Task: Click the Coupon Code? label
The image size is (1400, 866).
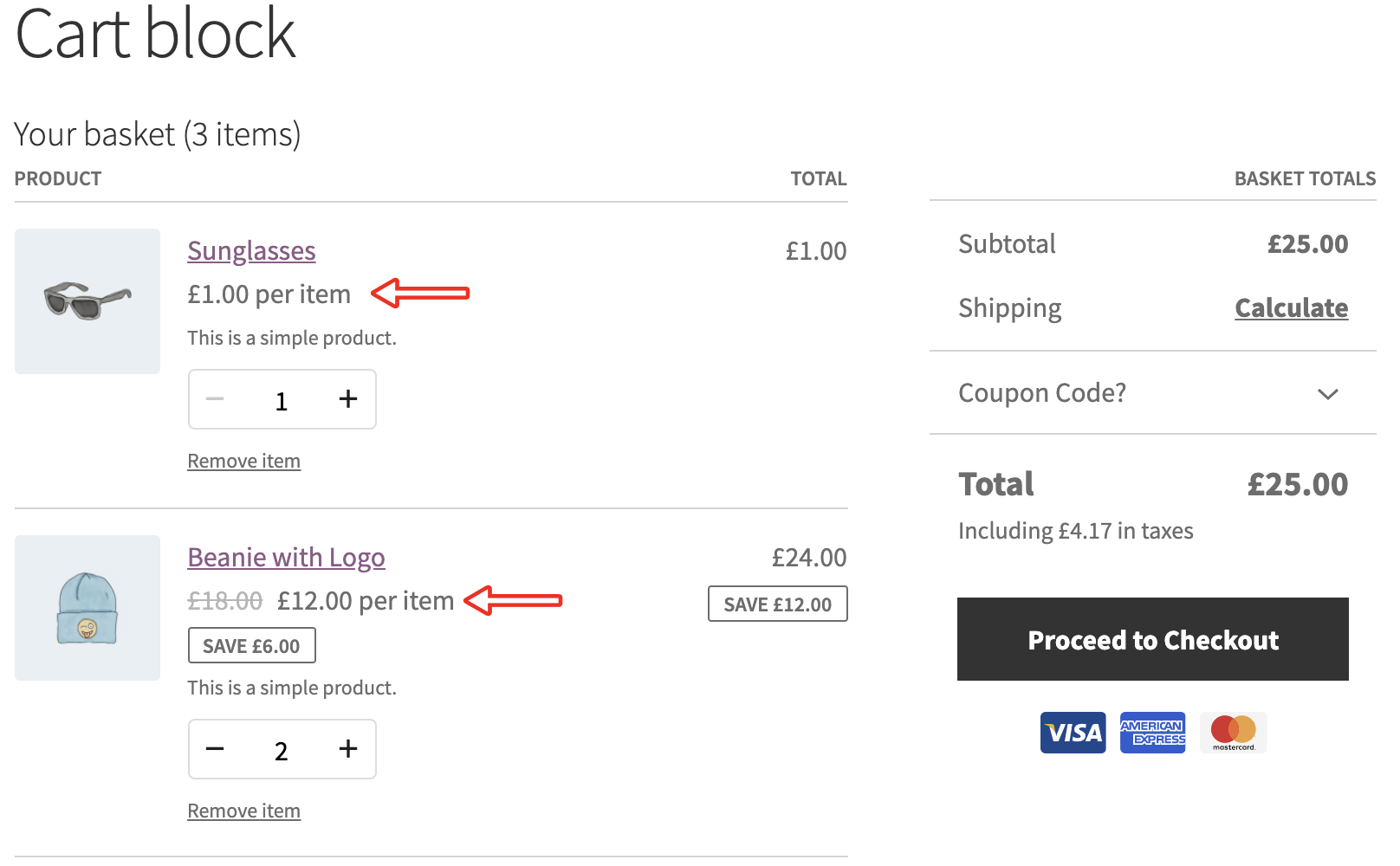Action: click(x=1041, y=393)
